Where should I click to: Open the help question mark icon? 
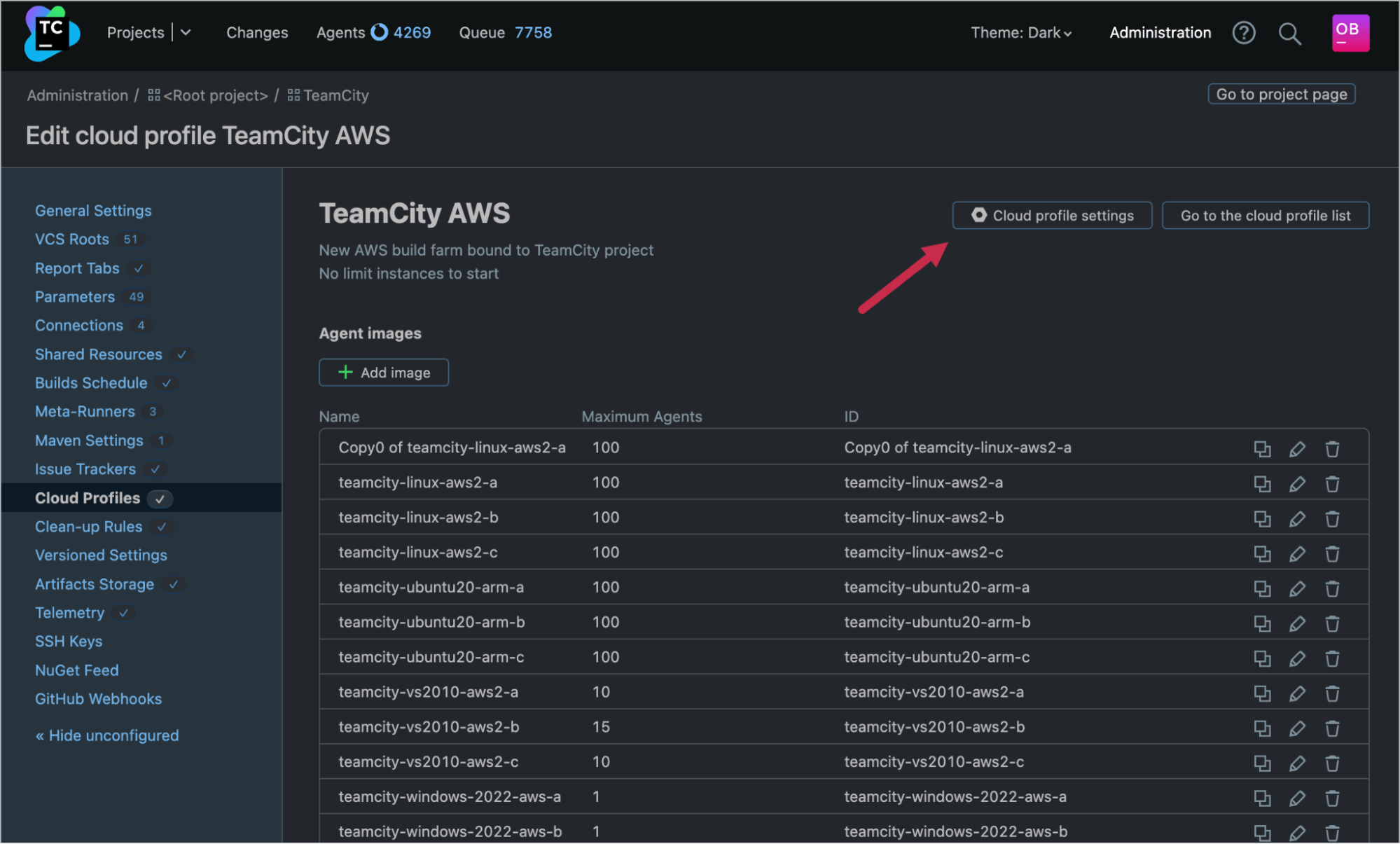tap(1244, 33)
